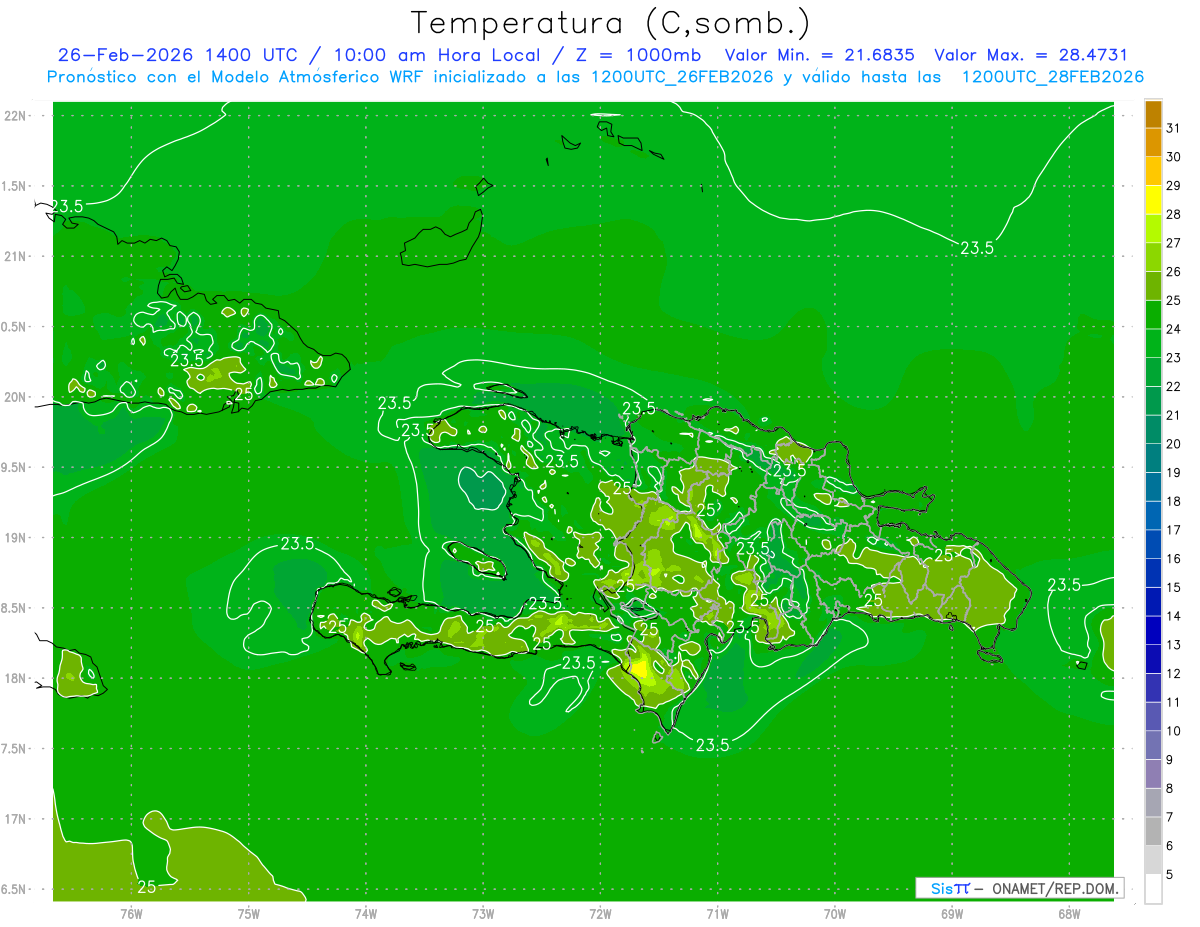
Task: Click the legend swatch between 29 and 30
Action: coord(1153,172)
